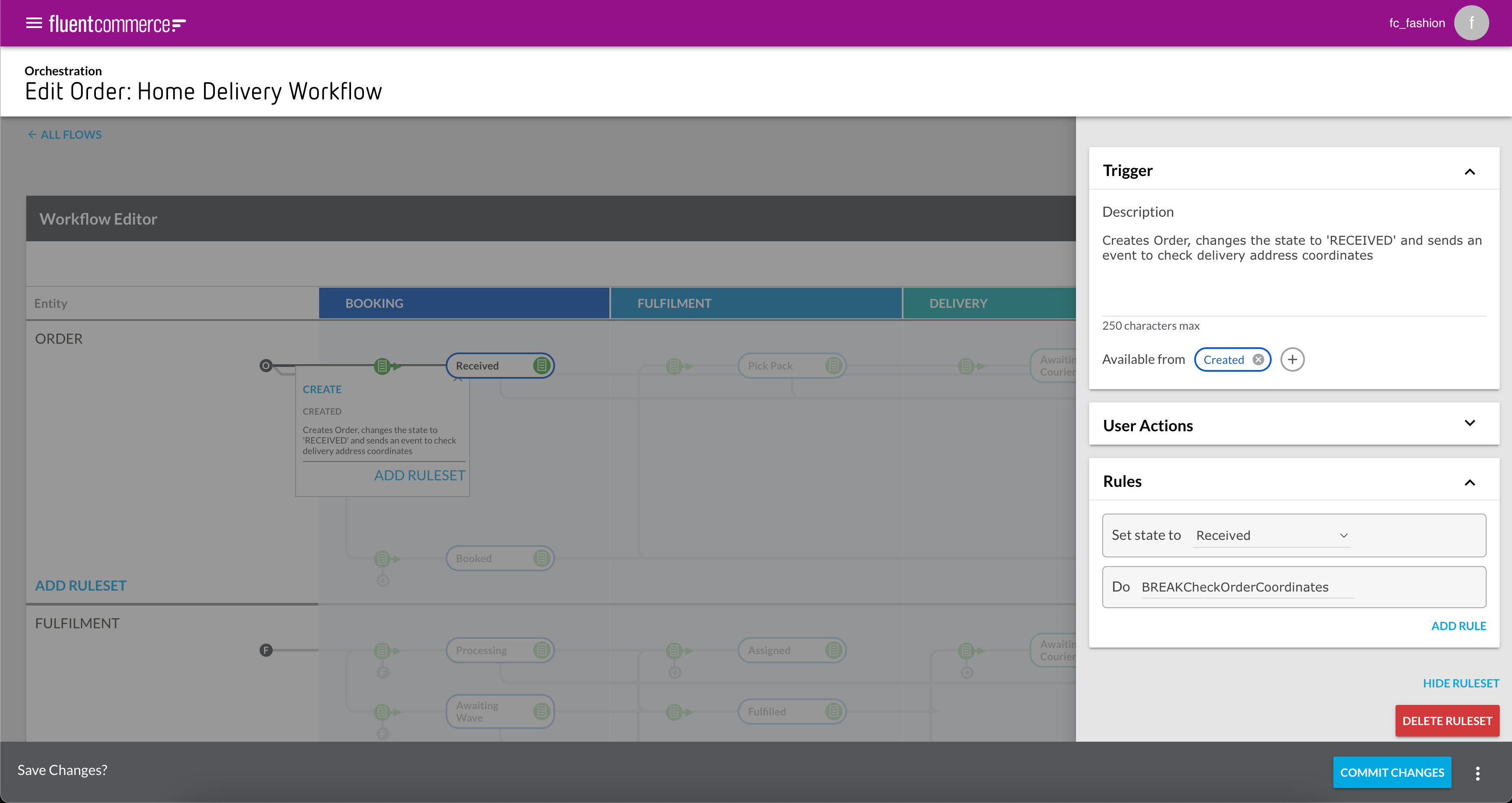Click the Fulfilment entity F start node
The image size is (1512, 803).
coord(266,650)
